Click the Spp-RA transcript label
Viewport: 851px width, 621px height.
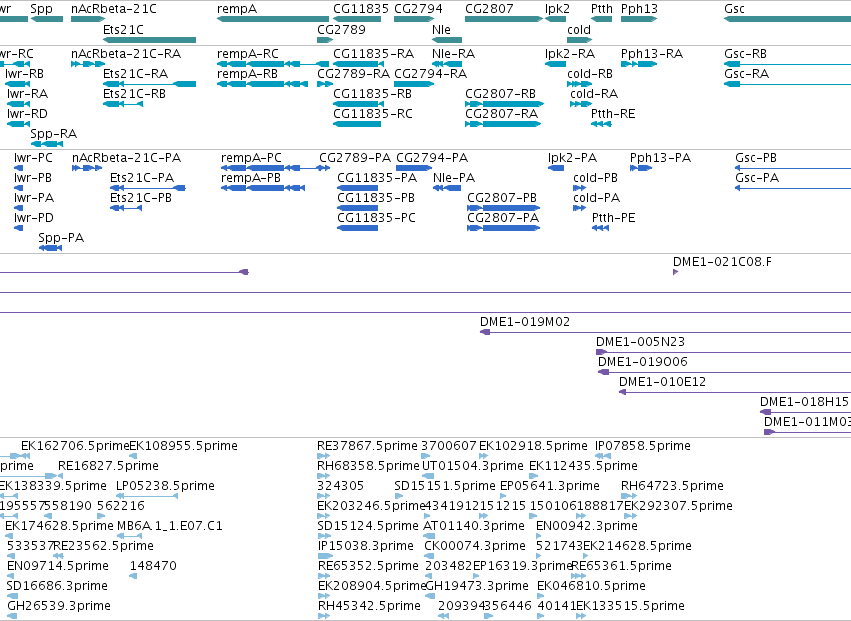(53, 134)
